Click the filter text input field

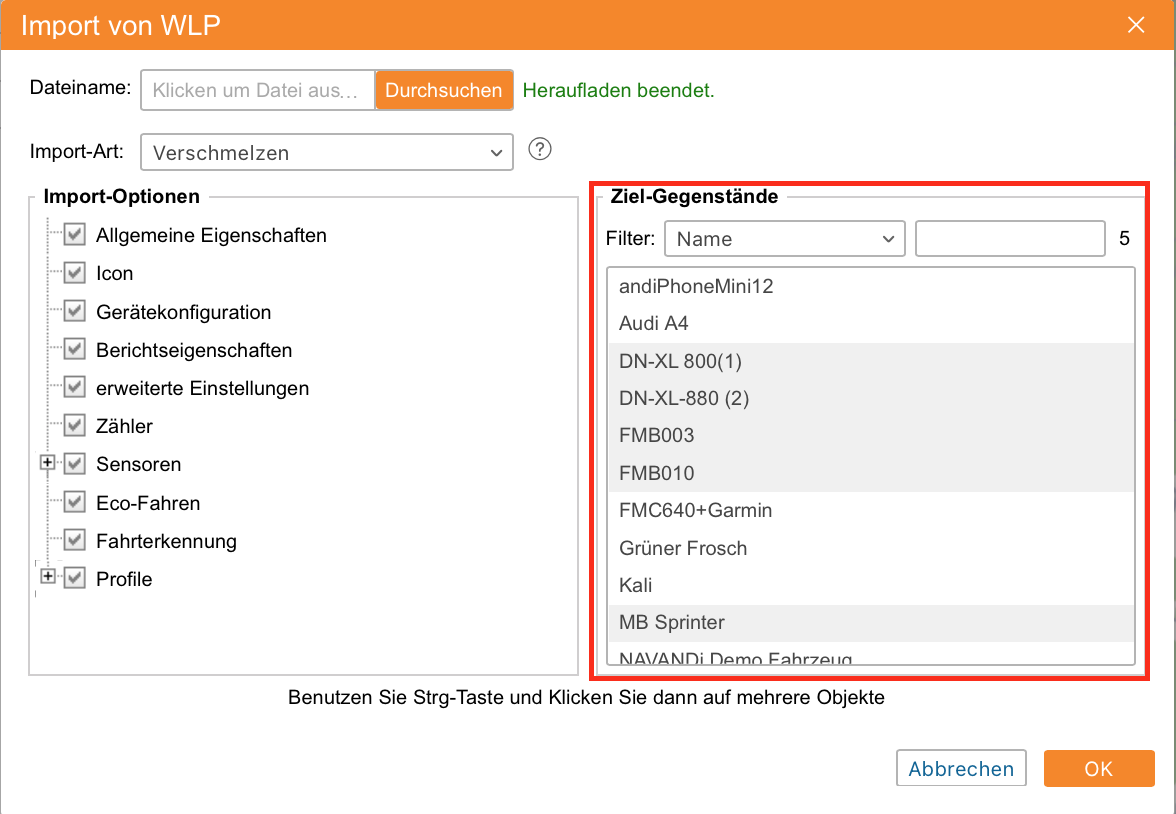tap(1009, 239)
